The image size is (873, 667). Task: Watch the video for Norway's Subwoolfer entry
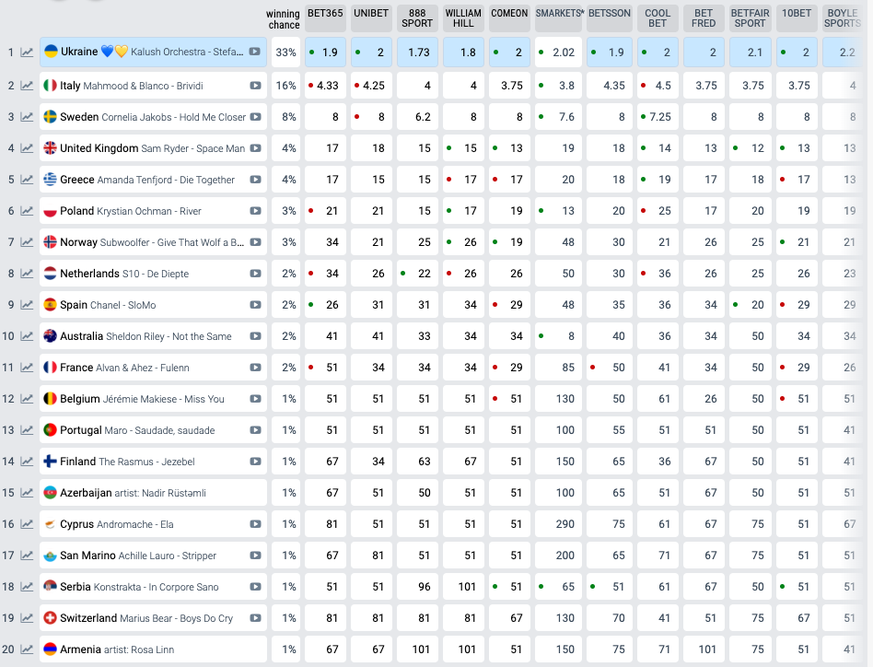tap(256, 243)
